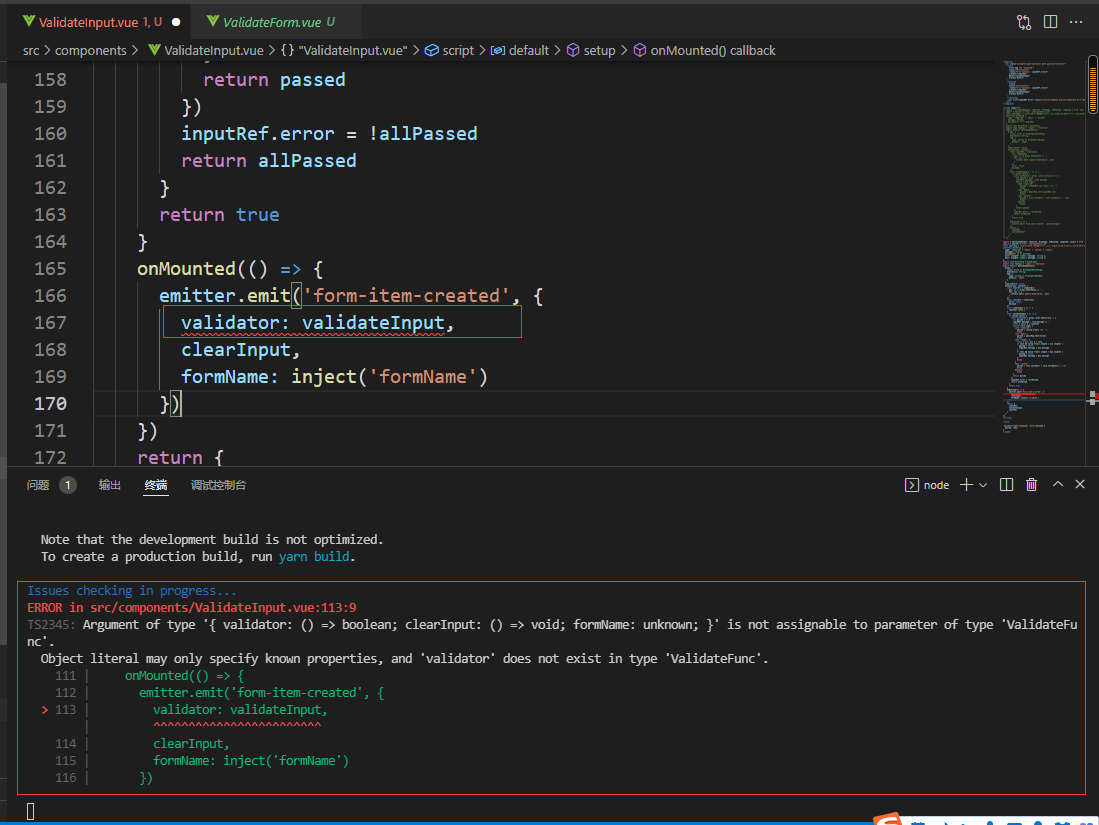The image size is (1099, 825).
Task: Split the terminal panel
Action: (x=1006, y=484)
